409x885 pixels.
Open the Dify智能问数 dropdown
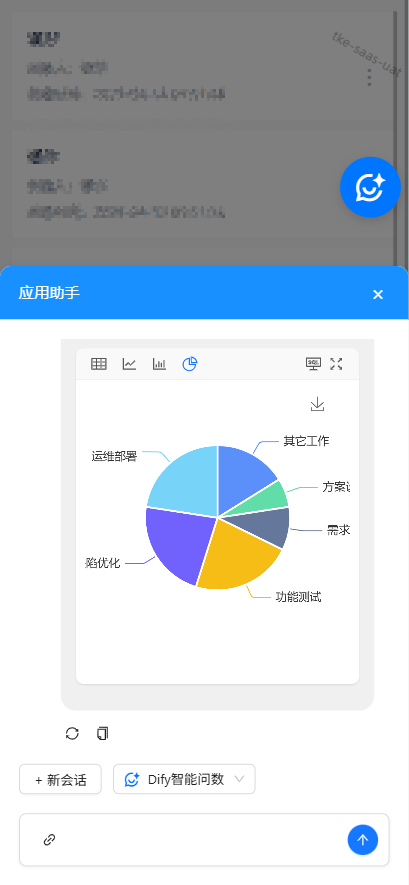coord(184,779)
